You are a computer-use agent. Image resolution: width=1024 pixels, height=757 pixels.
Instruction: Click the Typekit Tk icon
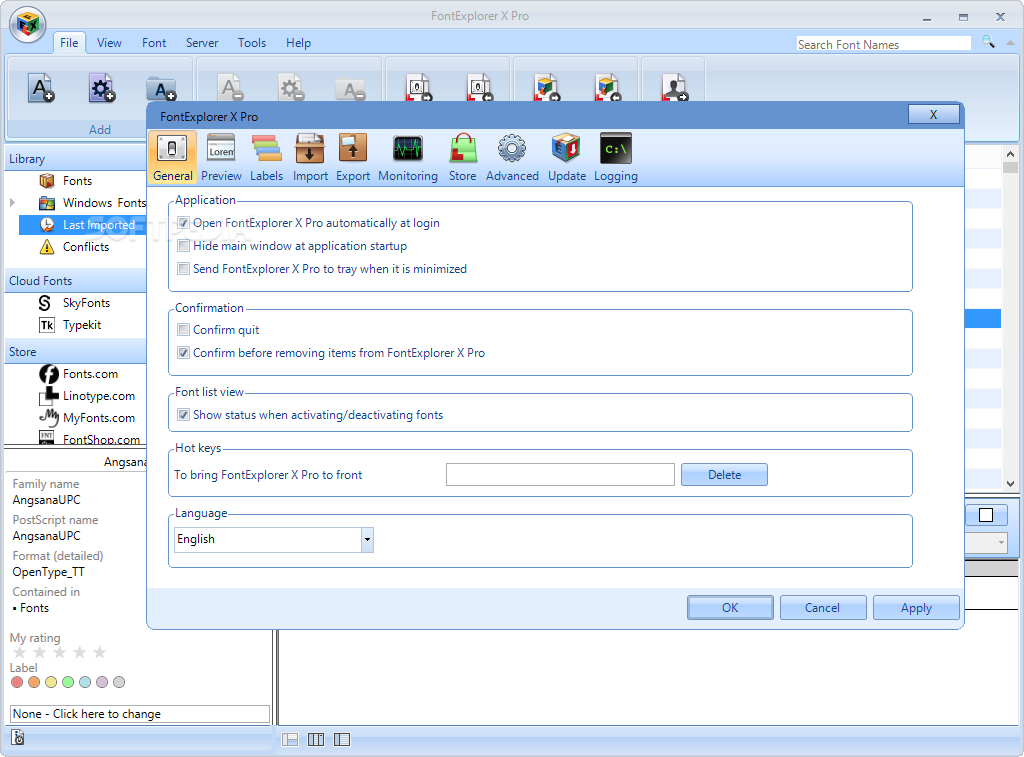click(x=46, y=325)
